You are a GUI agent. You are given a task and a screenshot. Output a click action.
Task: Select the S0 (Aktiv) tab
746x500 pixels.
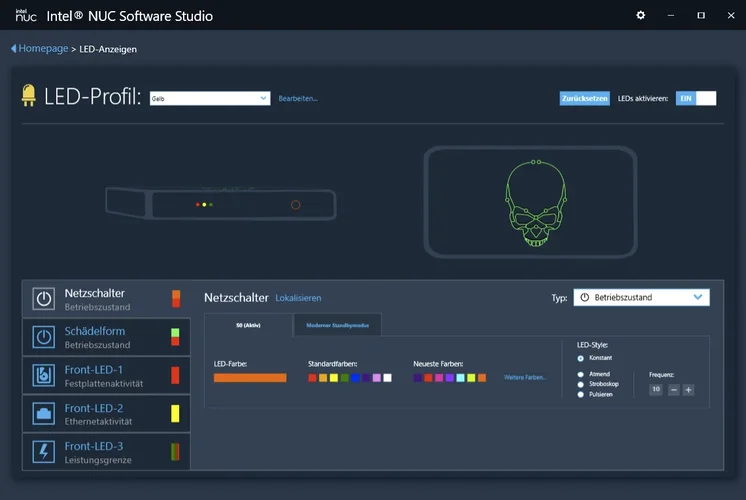pos(248,326)
